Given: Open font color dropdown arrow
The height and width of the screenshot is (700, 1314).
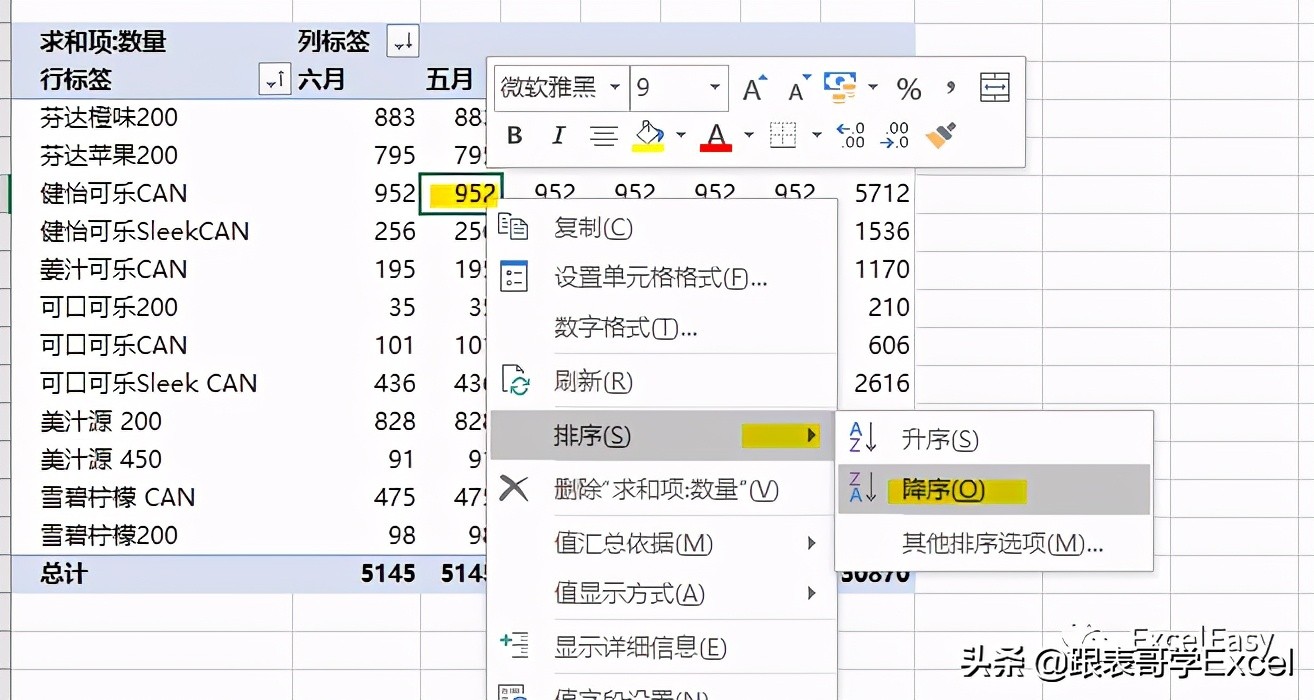Looking at the screenshot, I should tap(748, 135).
